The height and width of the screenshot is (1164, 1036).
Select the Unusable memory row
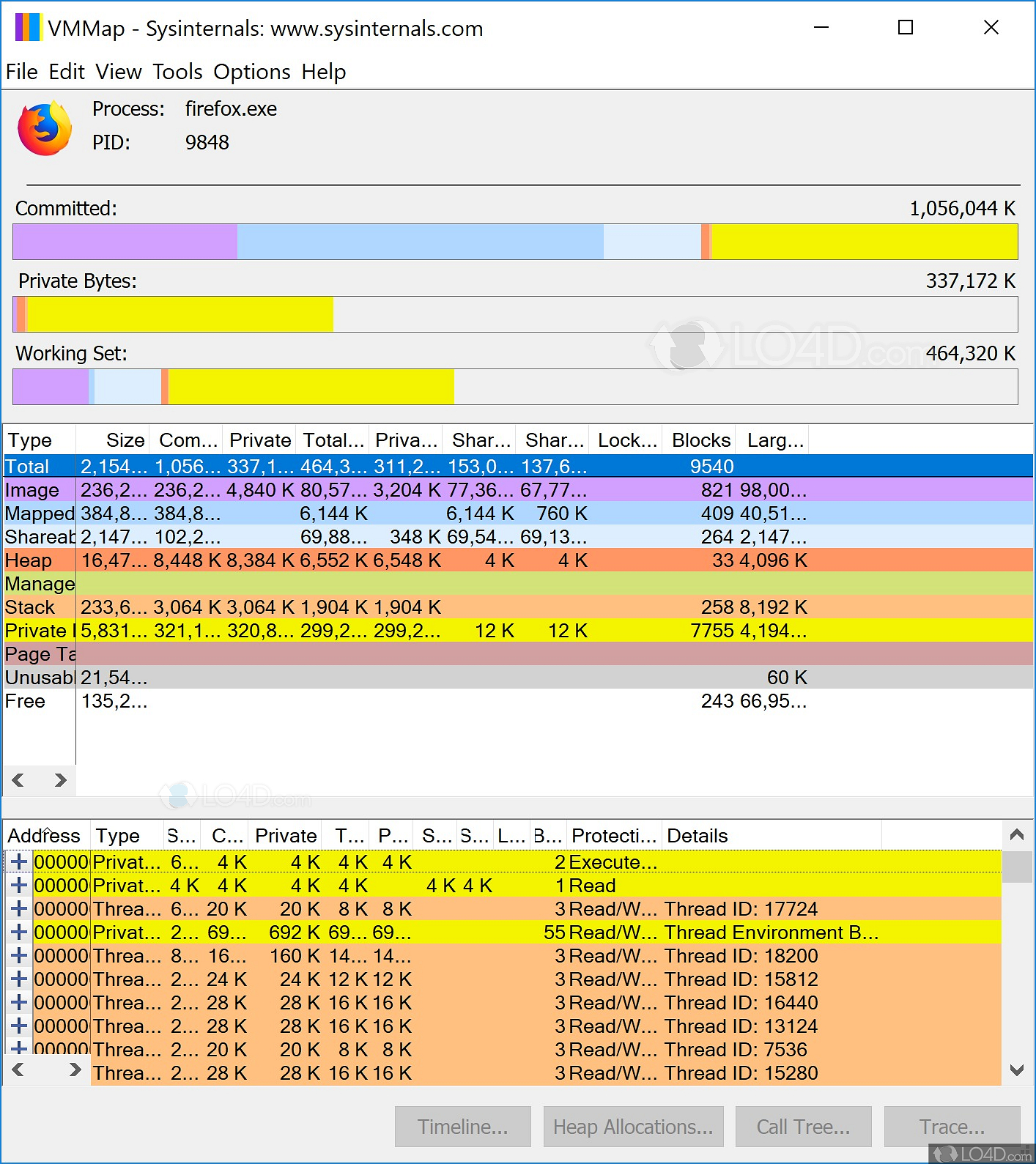point(518,677)
